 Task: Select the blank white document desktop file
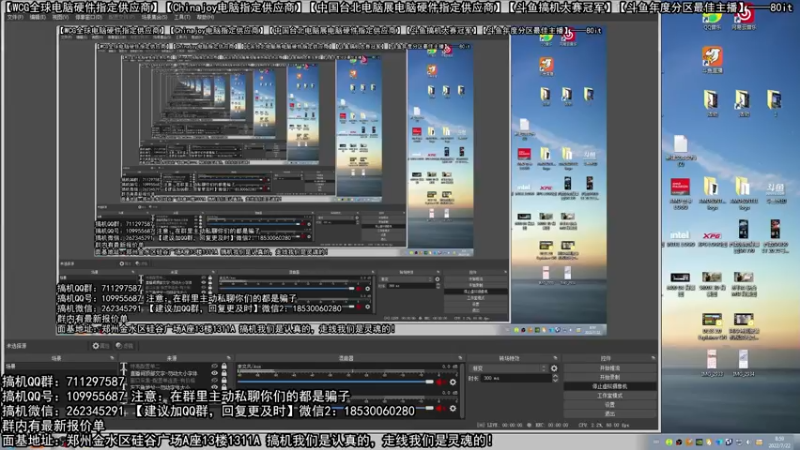[680, 150]
